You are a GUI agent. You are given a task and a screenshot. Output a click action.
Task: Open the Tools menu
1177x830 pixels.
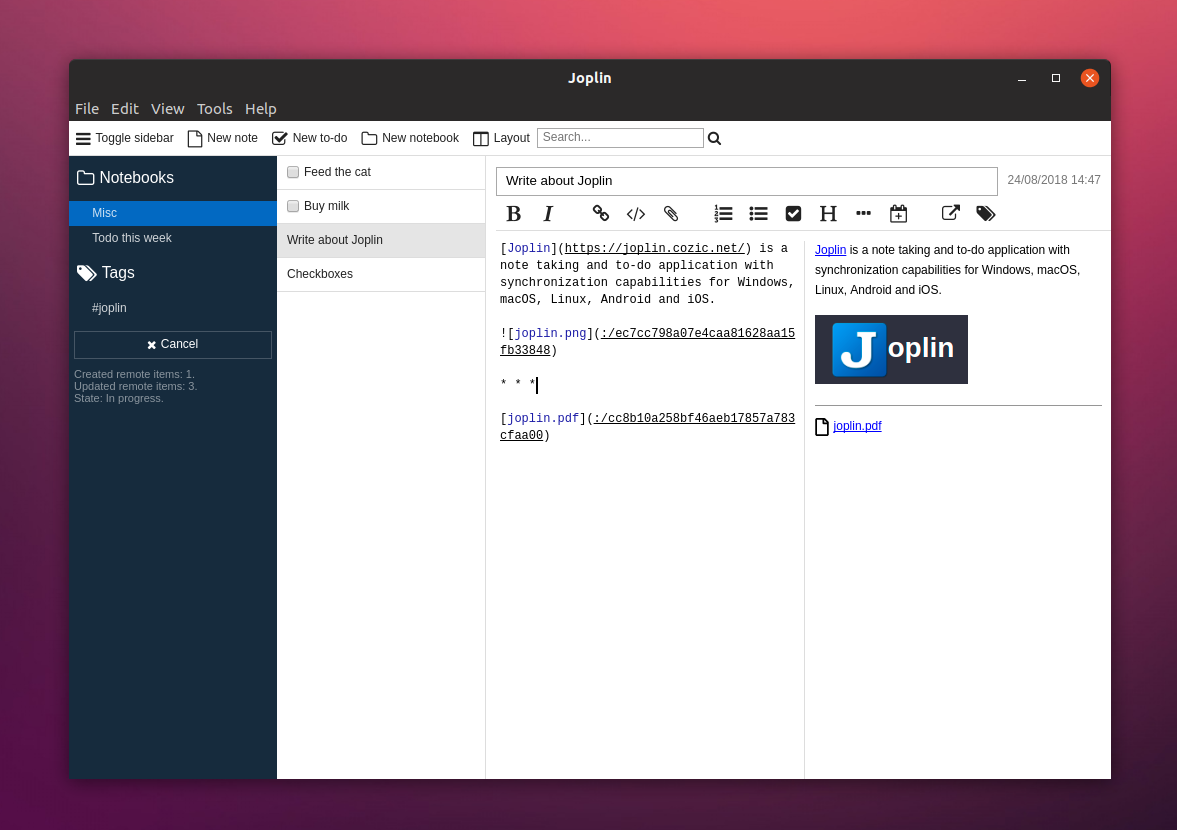(x=214, y=109)
